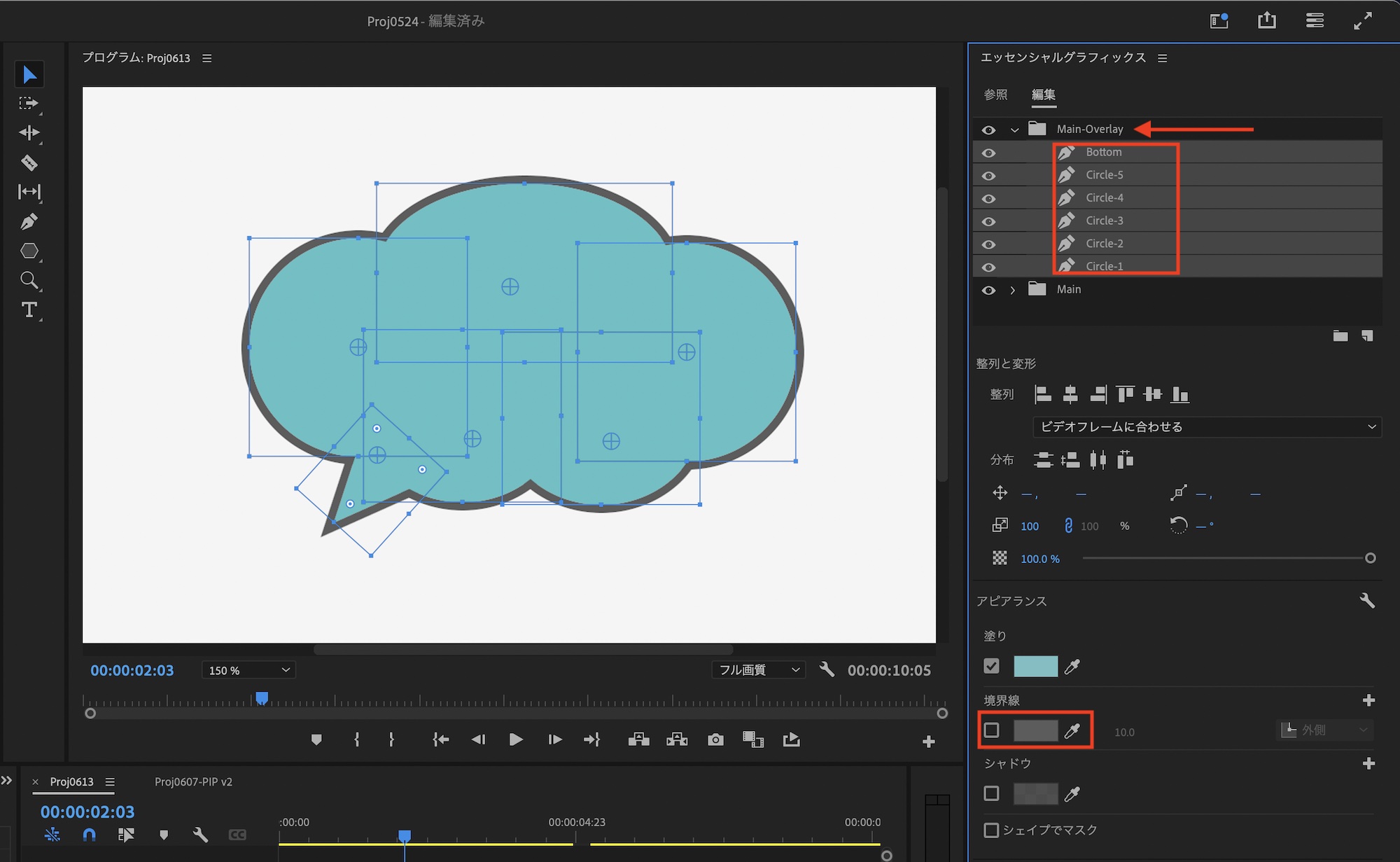Image resolution: width=1400 pixels, height=862 pixels.
Task: Enable the shadow checkbox
Action: [991, 793]
